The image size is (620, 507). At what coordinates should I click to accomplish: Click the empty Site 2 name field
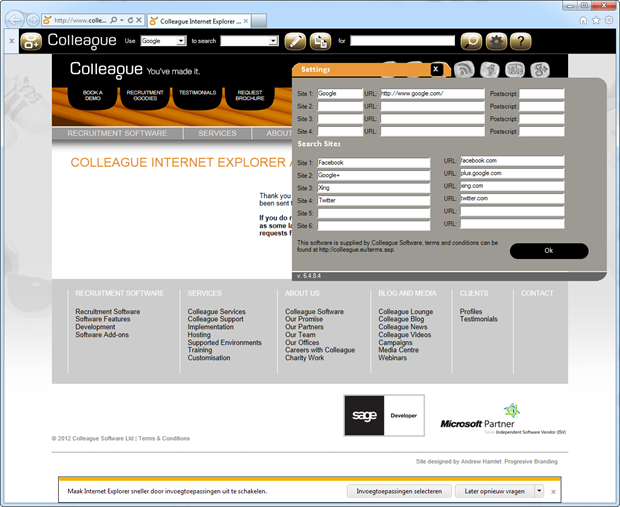pos(340,106)
